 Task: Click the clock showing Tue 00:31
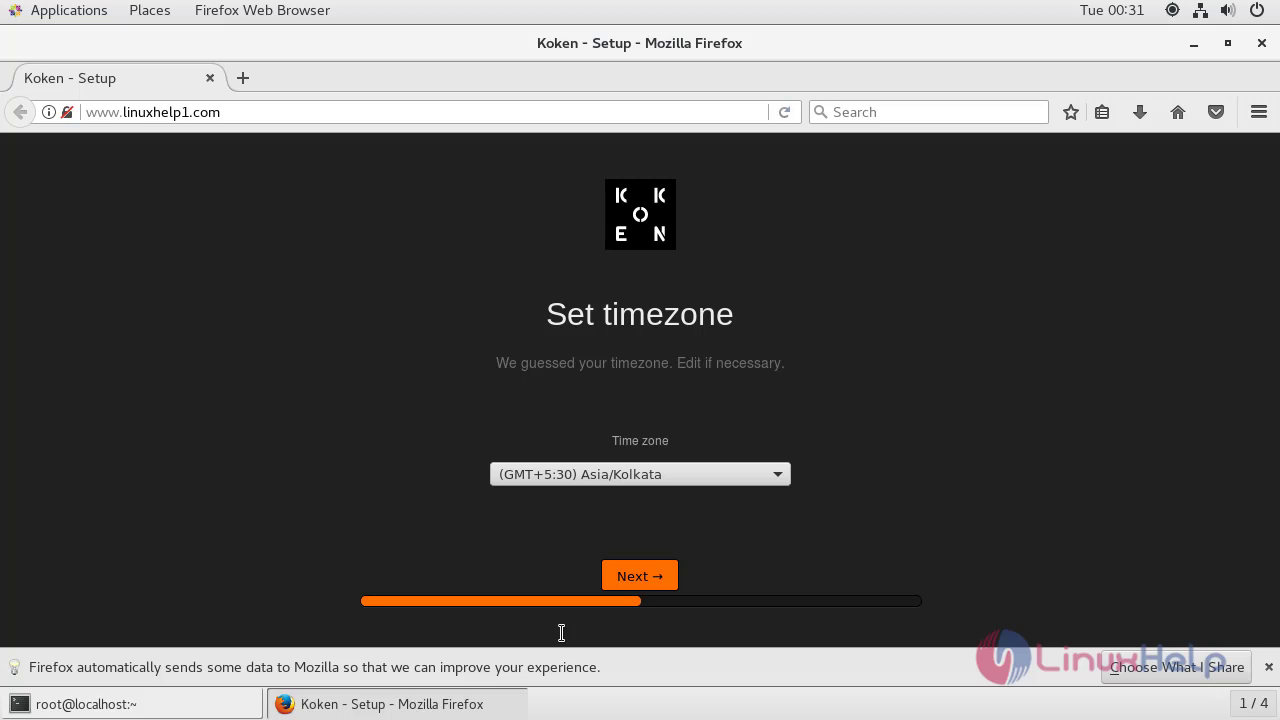point(1112,10)
